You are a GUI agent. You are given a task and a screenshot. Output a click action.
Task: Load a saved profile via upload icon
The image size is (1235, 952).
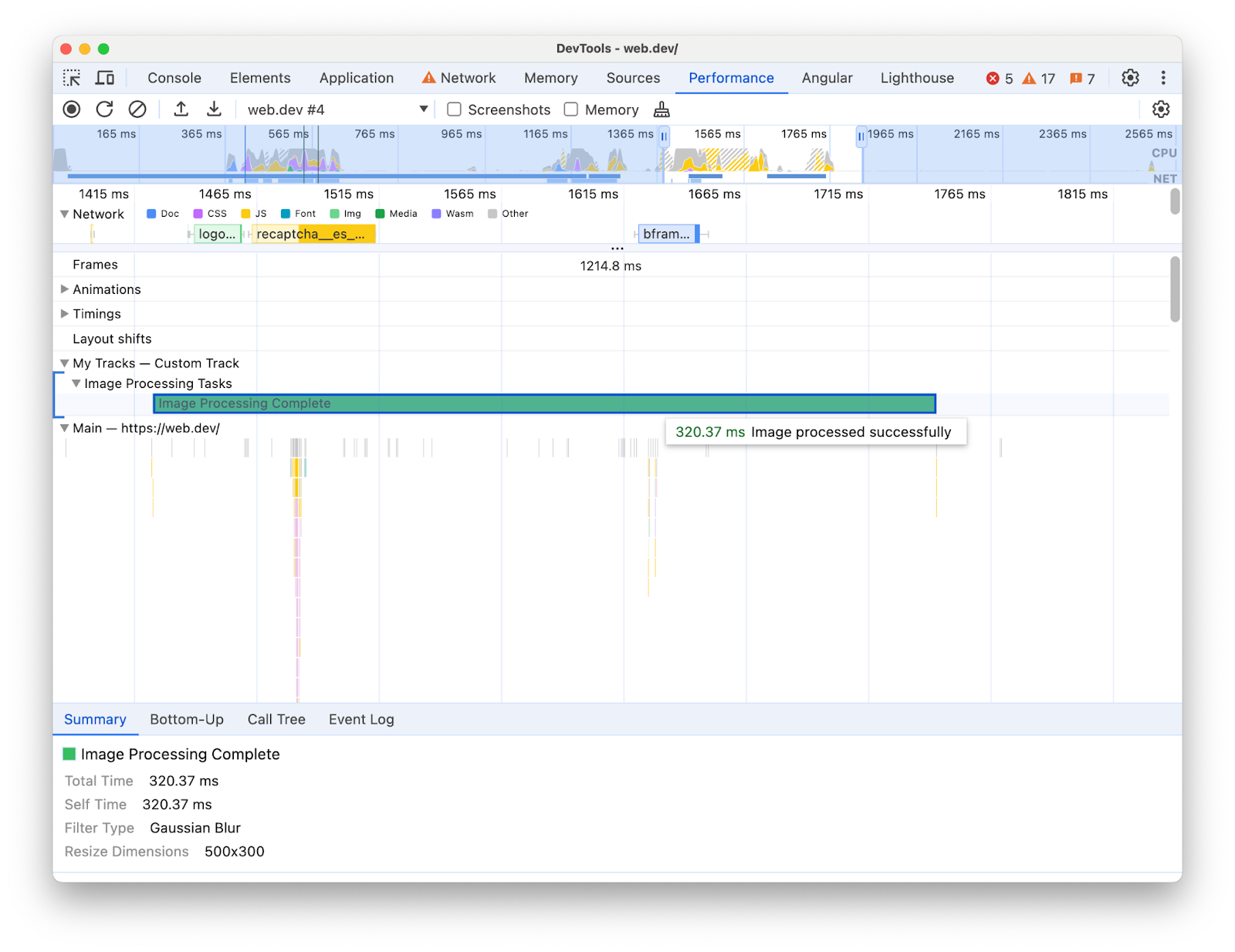pyautogui.click(x=181, y=109)
